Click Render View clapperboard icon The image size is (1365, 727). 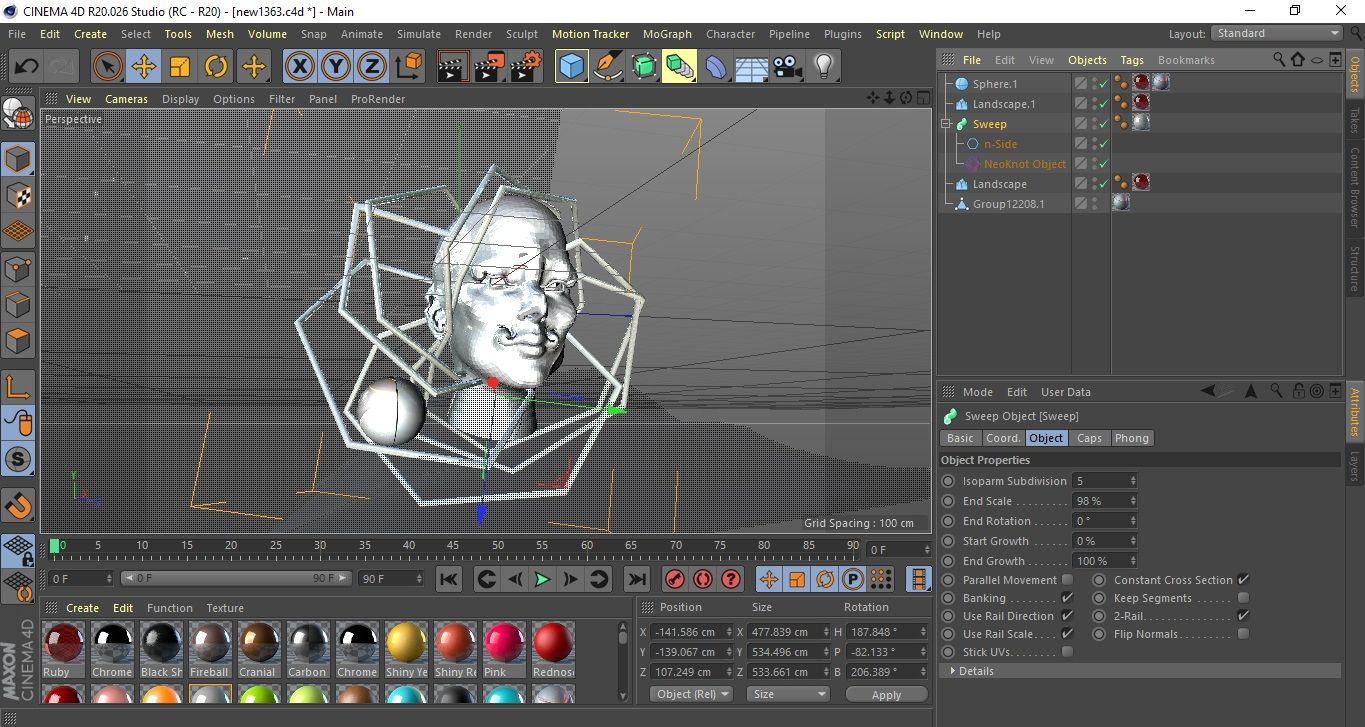pyautogui.click(x=453, y=67)
